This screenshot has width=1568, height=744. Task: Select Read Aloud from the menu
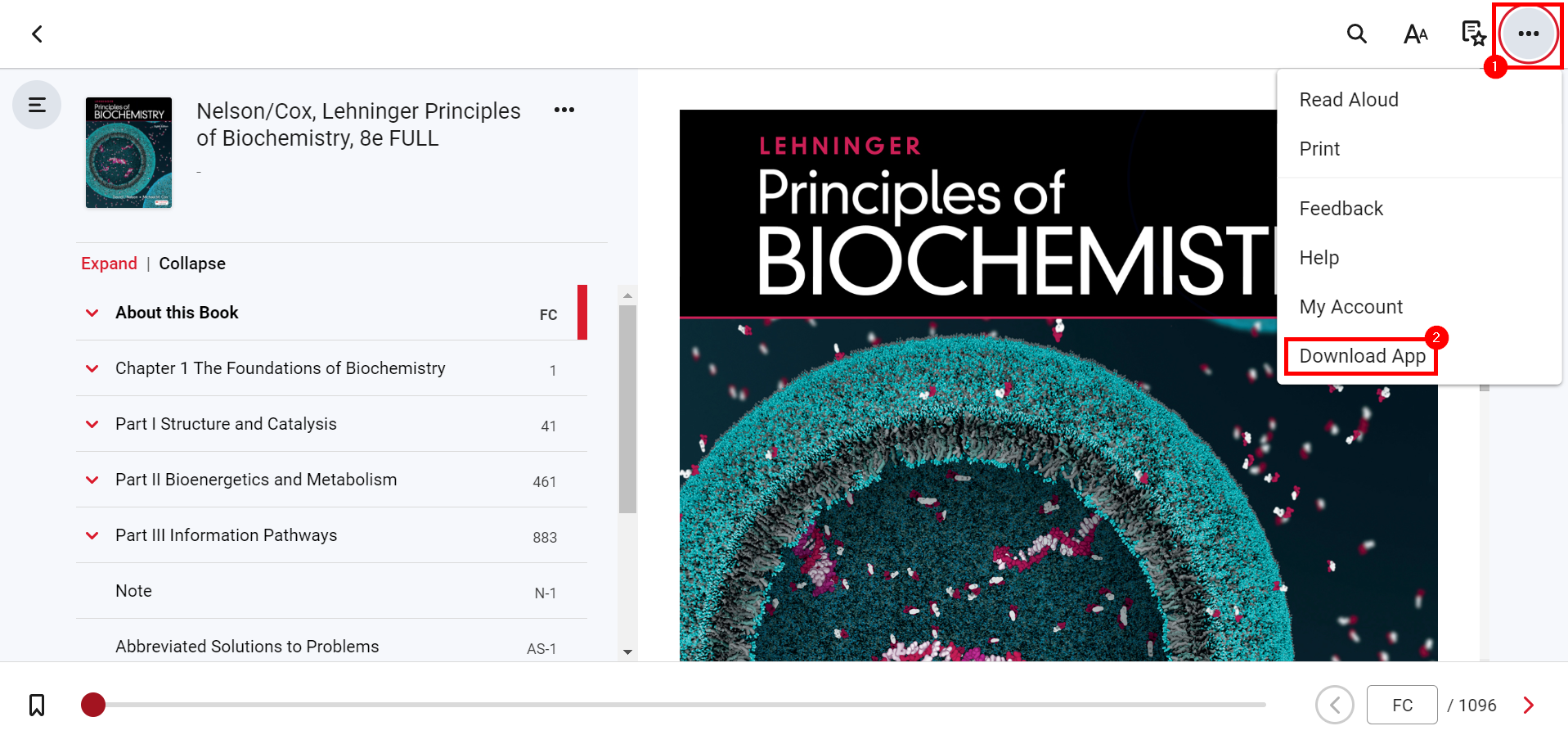pos(1348,100)
